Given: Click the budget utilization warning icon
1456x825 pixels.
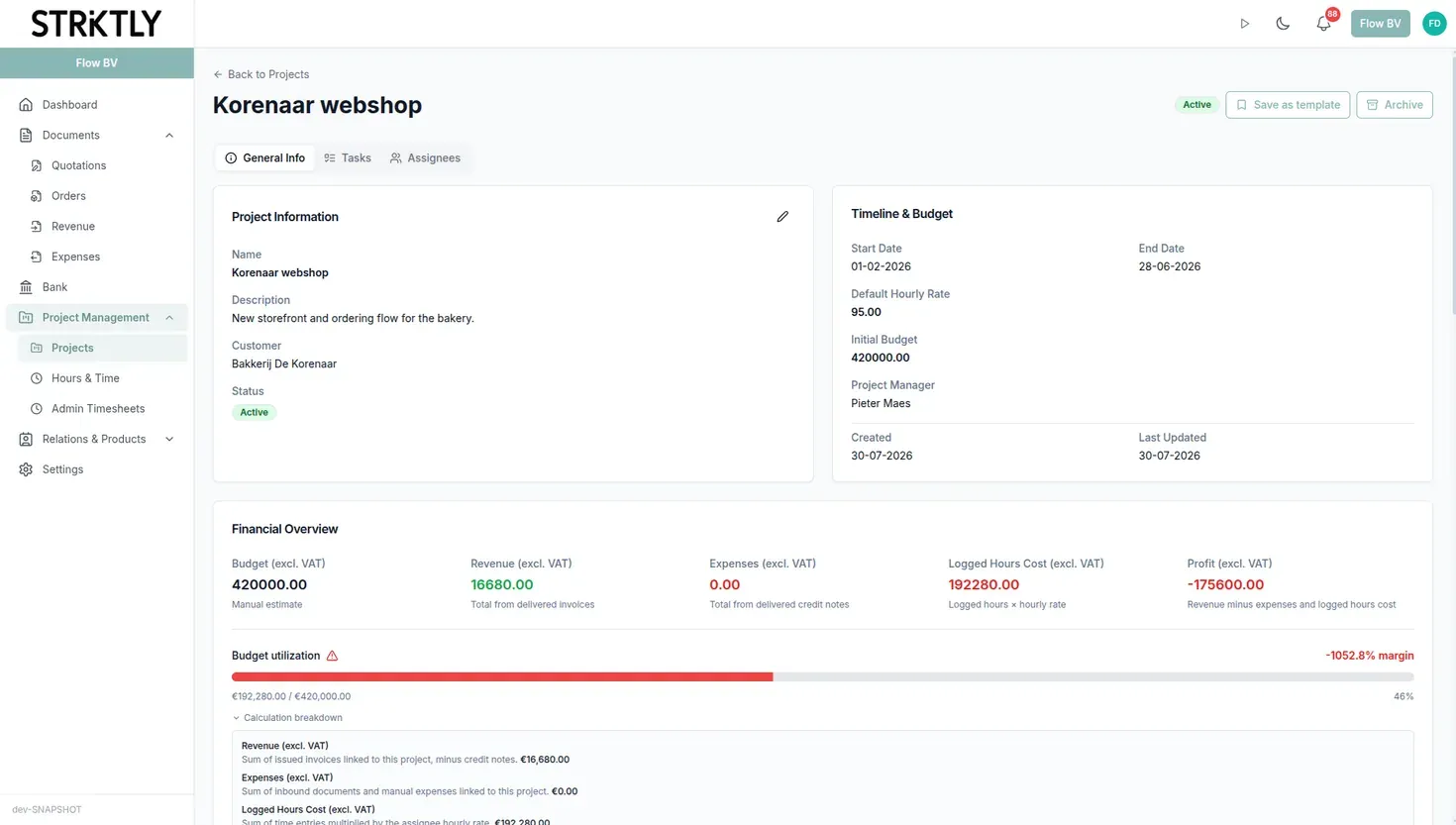Looking at the screenshot, I should (332, 656).
